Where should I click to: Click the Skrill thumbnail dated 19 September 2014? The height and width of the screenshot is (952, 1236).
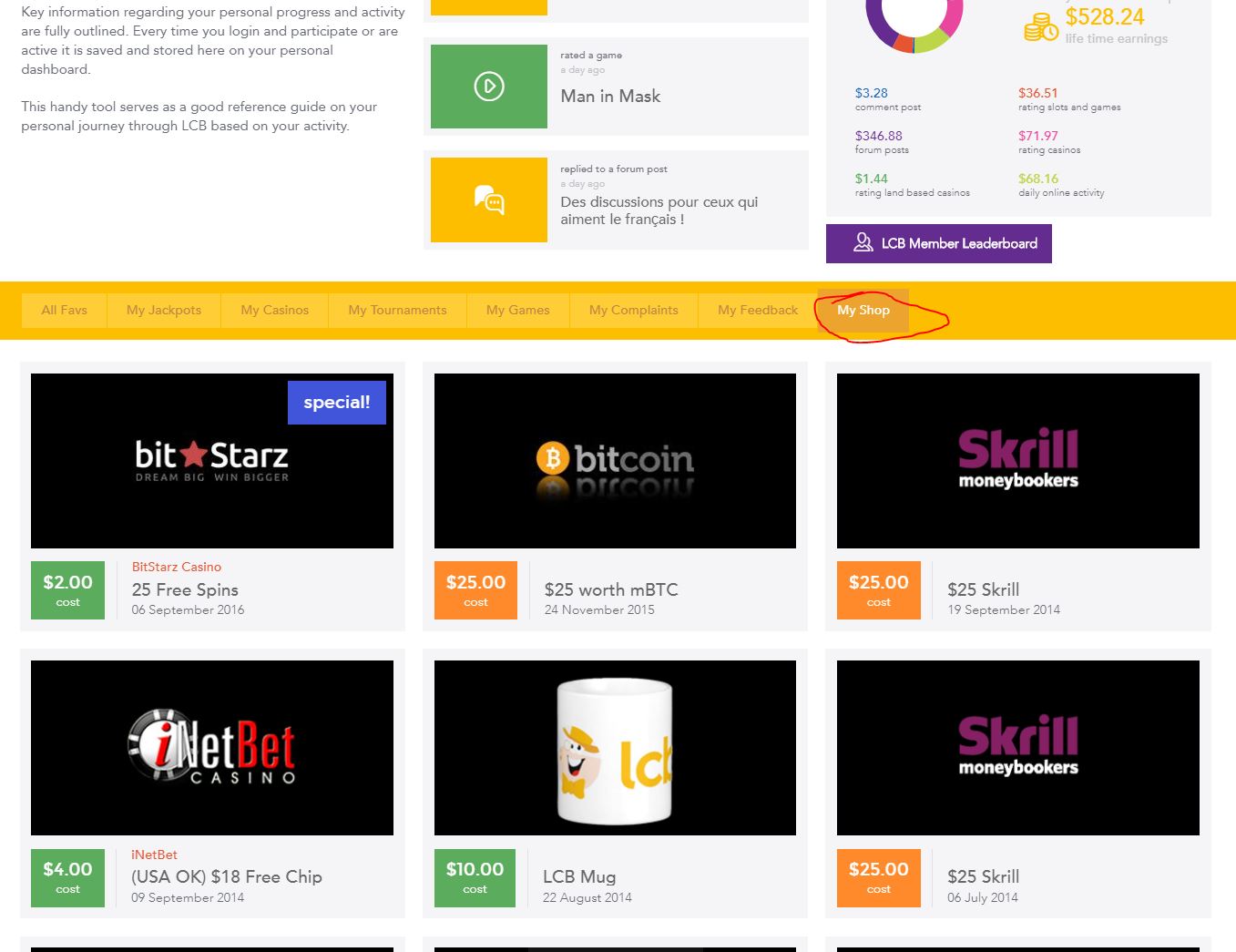[1018, 461]
